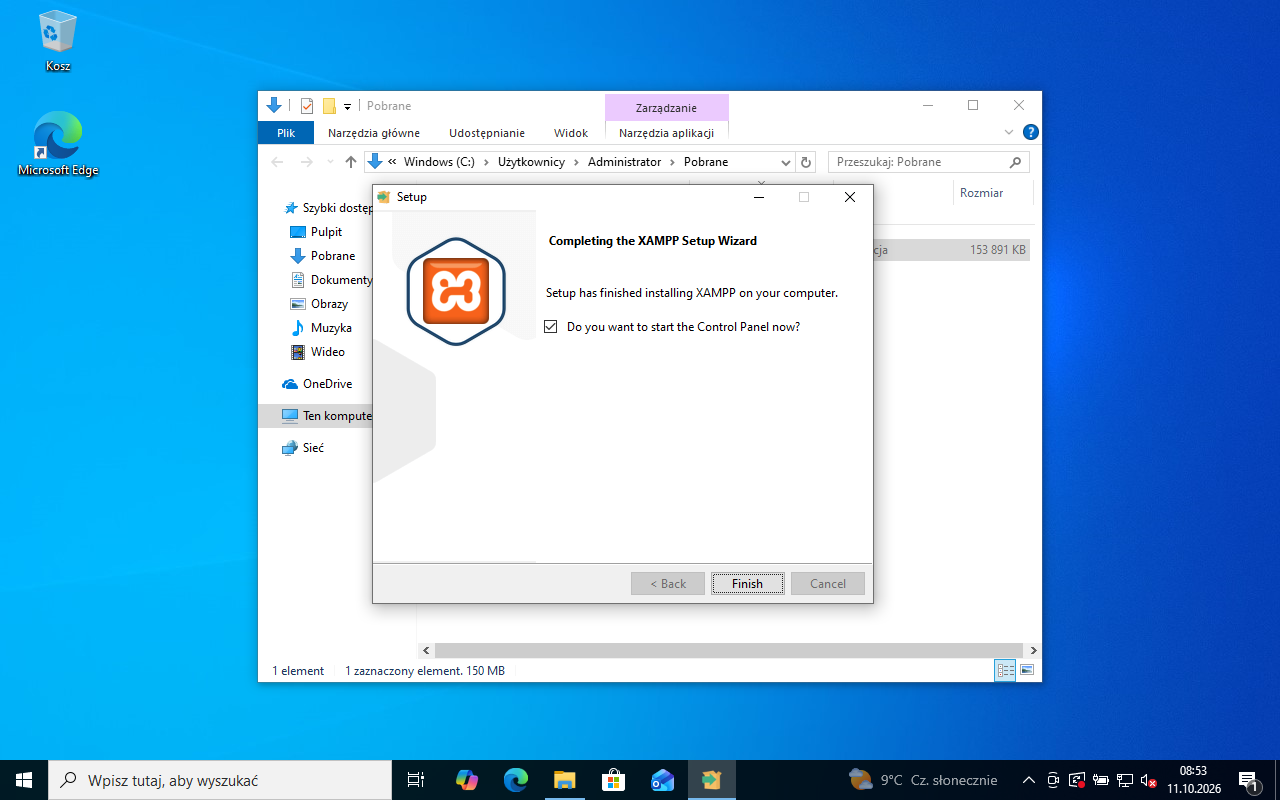Open Obrazy in the navigation pane

tap(329, 304)
